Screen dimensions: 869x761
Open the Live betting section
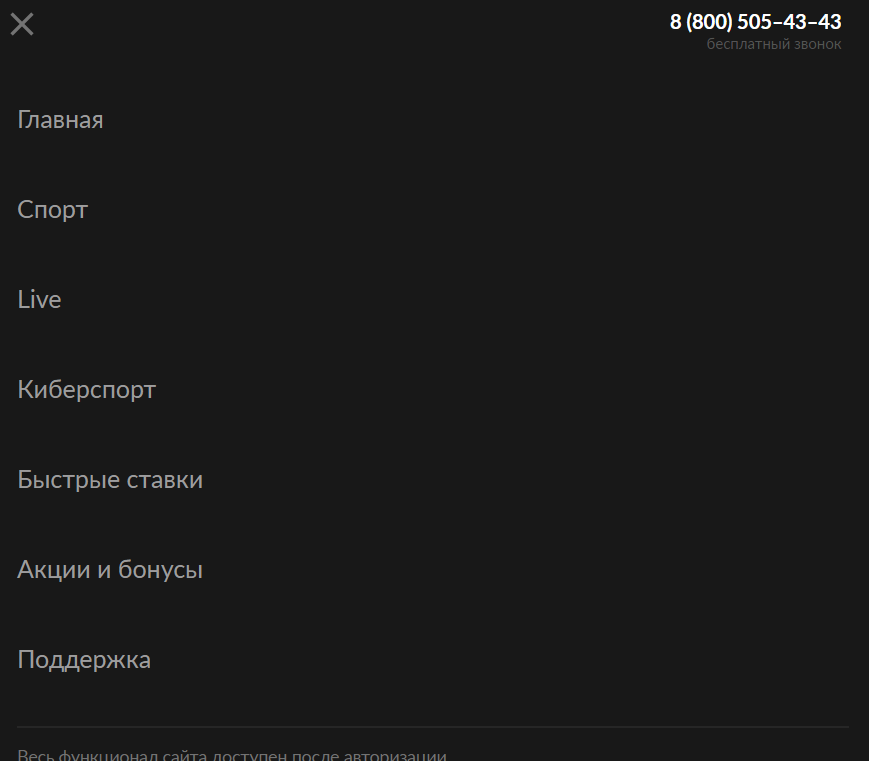[x=39, y=299]
